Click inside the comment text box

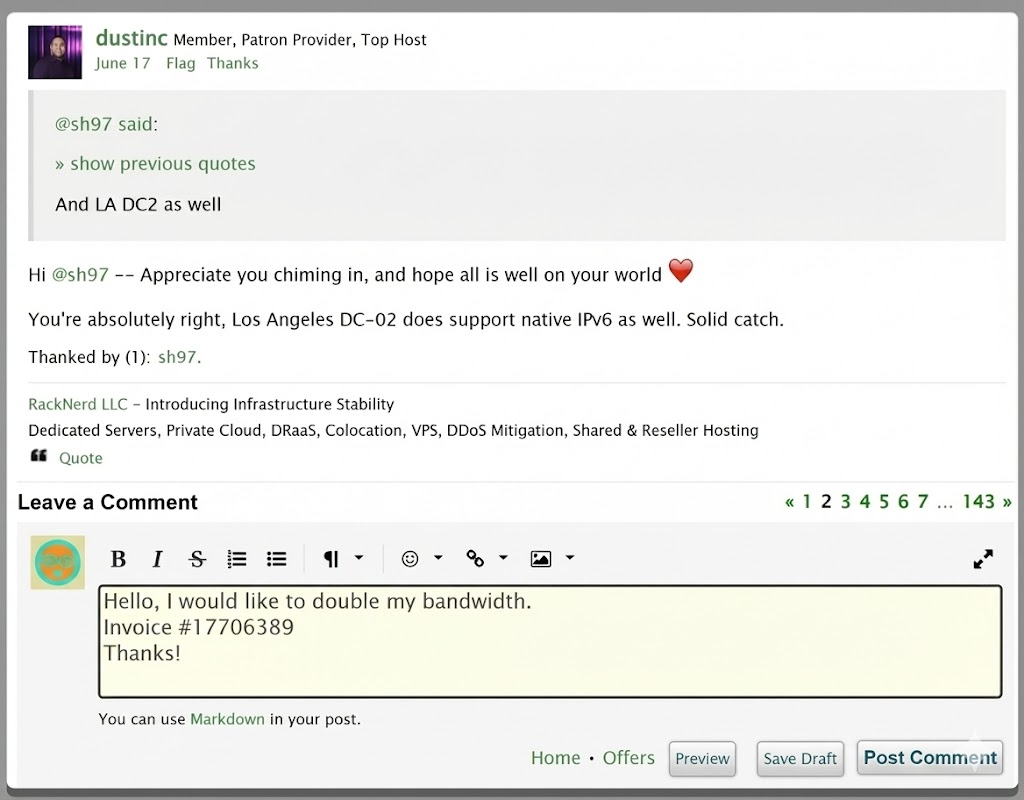[550, 641]
